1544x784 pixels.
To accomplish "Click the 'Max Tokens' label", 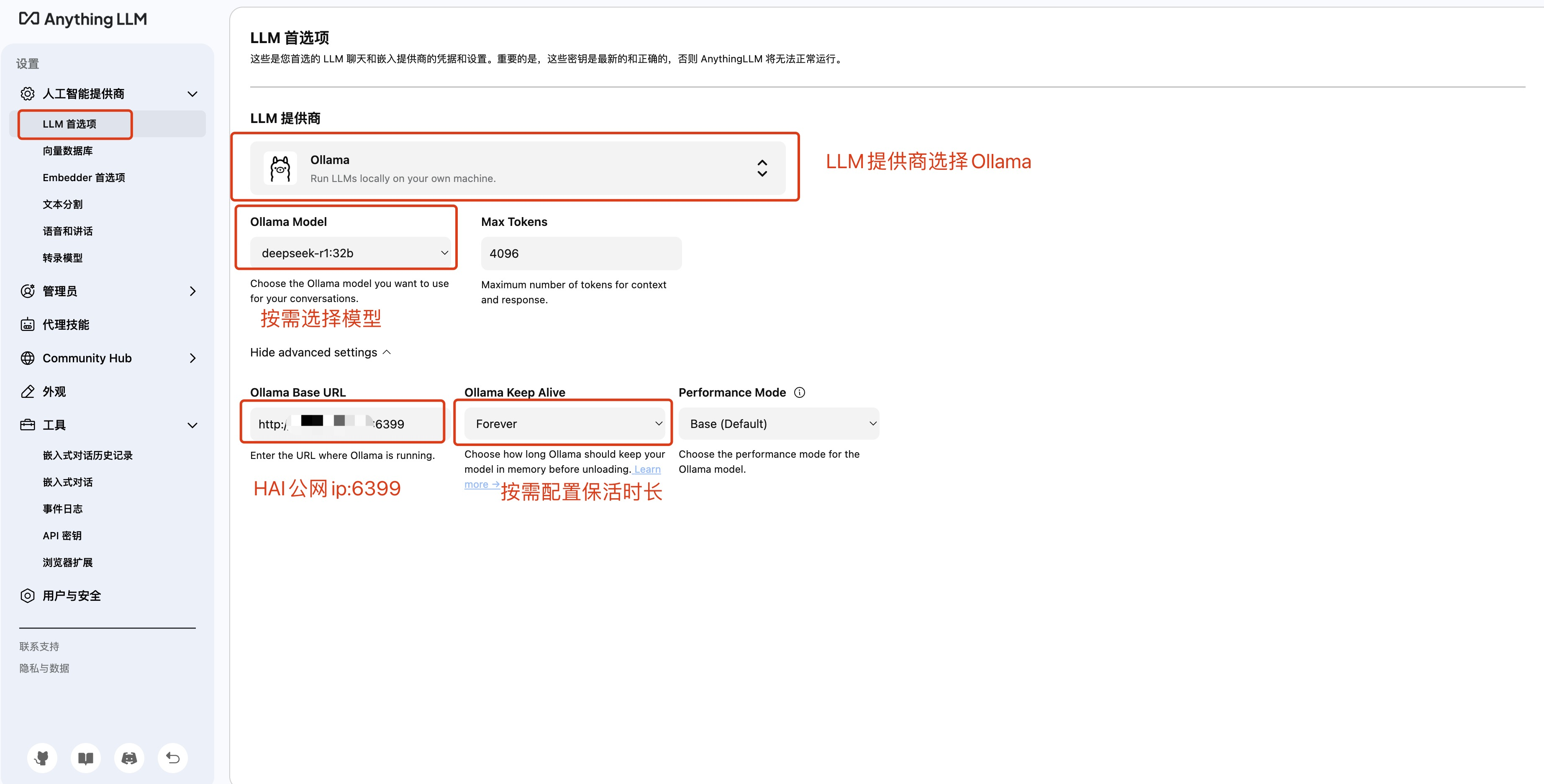I will (x=514, y=222).
